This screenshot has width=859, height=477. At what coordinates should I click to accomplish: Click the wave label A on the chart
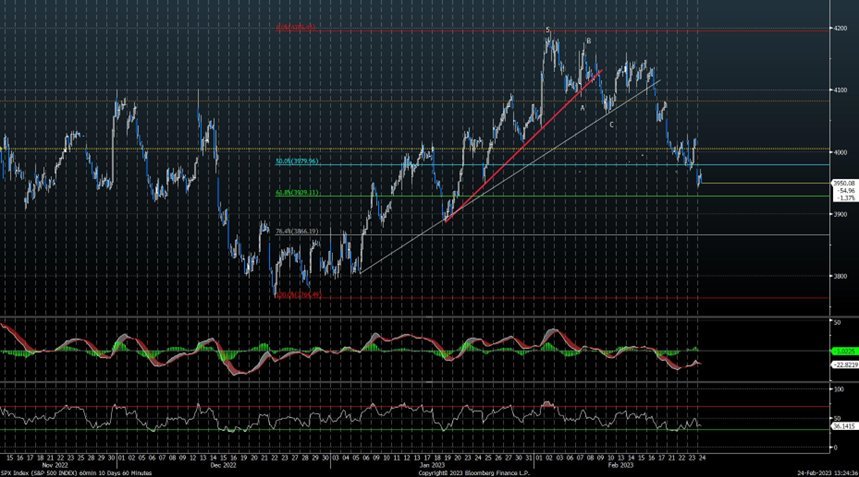pyautogui.click(x=582, y=108)
